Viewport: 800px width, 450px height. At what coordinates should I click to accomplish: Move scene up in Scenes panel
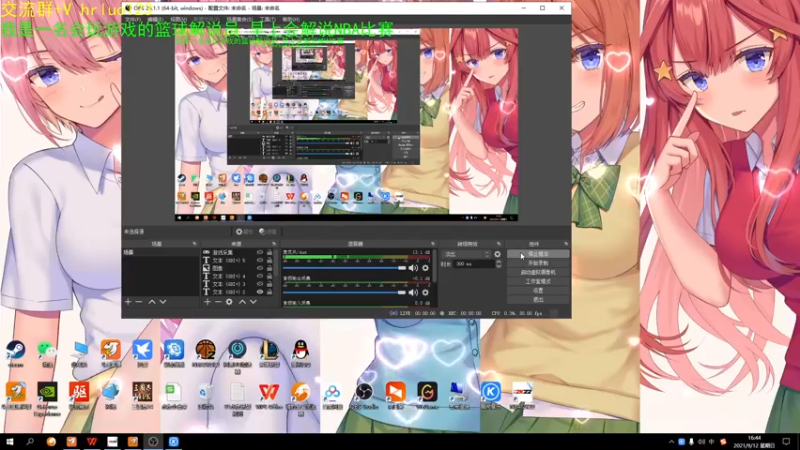point(152,302)
